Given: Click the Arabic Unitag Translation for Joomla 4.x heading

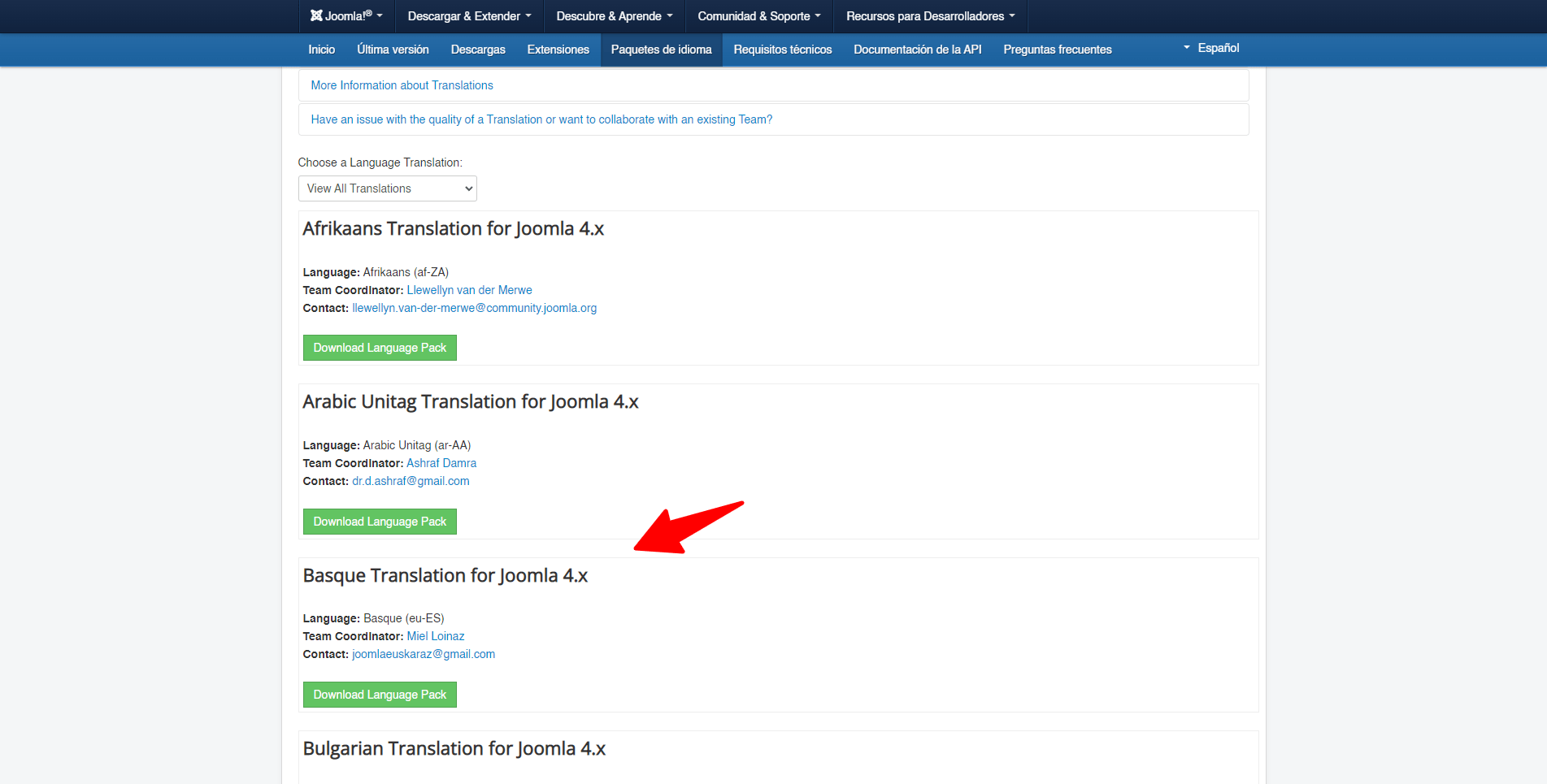Looking at the screenshot, I should (471, 402).
